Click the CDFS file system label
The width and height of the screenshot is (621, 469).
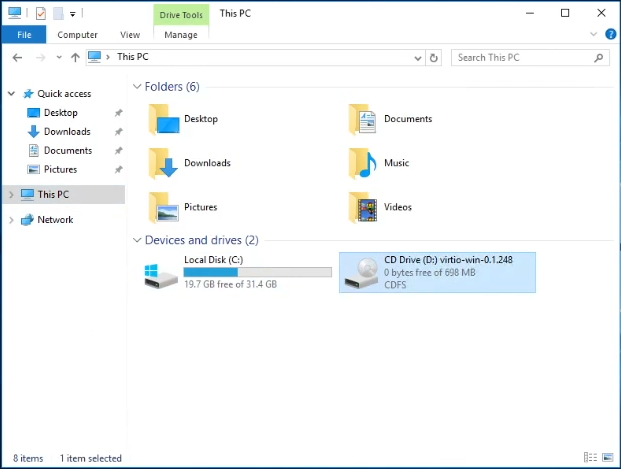[395, 285]
